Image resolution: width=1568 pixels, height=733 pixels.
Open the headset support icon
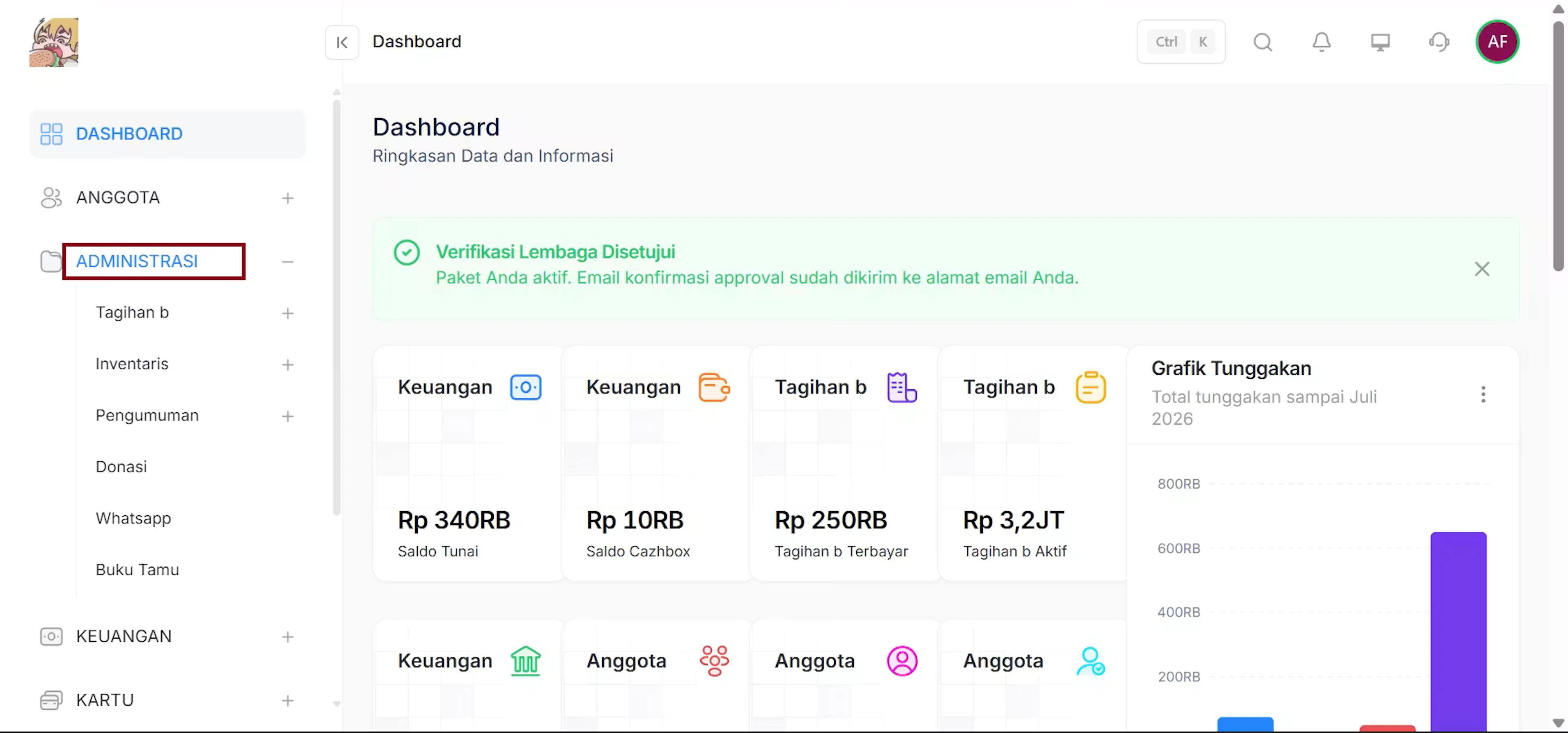[x=1439, y=42]
